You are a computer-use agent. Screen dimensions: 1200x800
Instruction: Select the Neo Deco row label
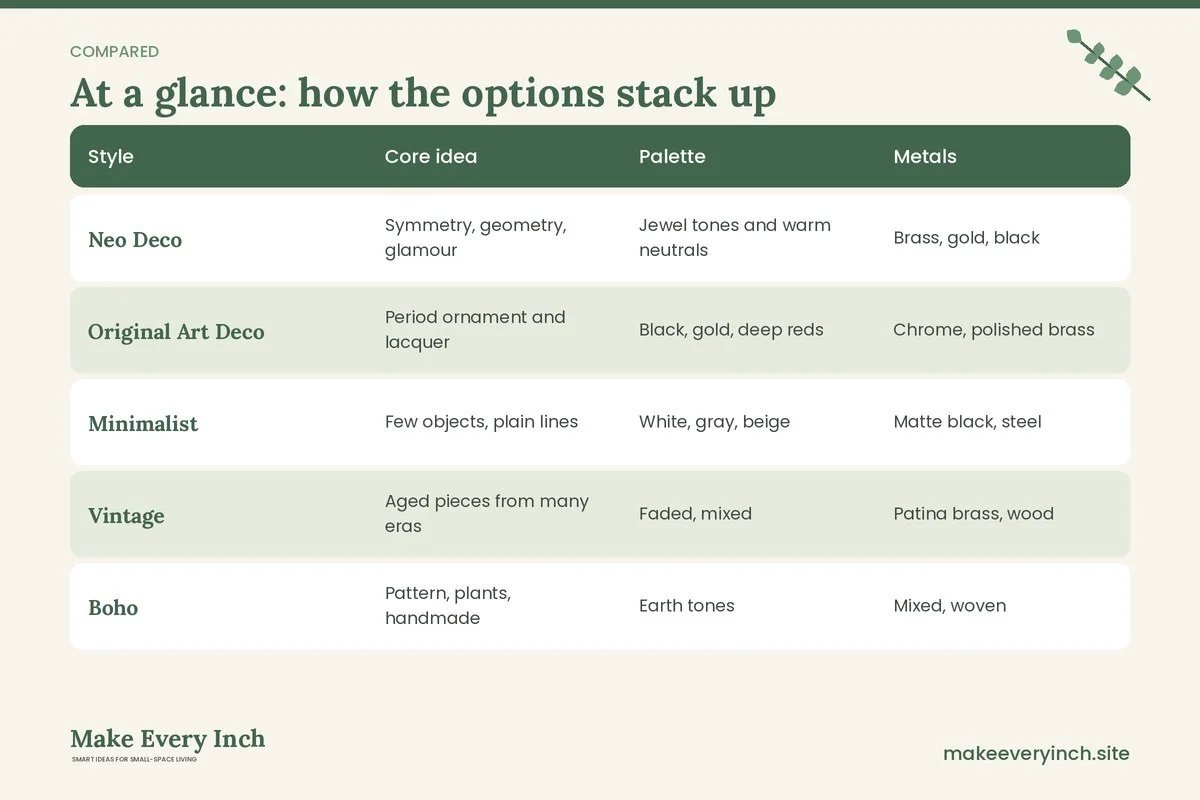point(135,239)
